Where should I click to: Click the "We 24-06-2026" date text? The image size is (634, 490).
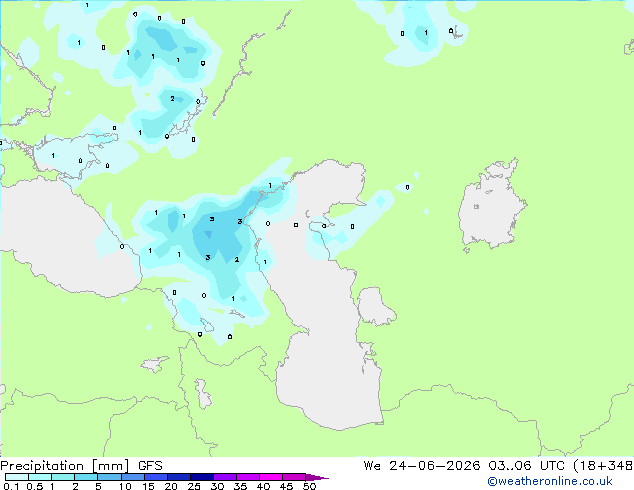coord(422,466)
